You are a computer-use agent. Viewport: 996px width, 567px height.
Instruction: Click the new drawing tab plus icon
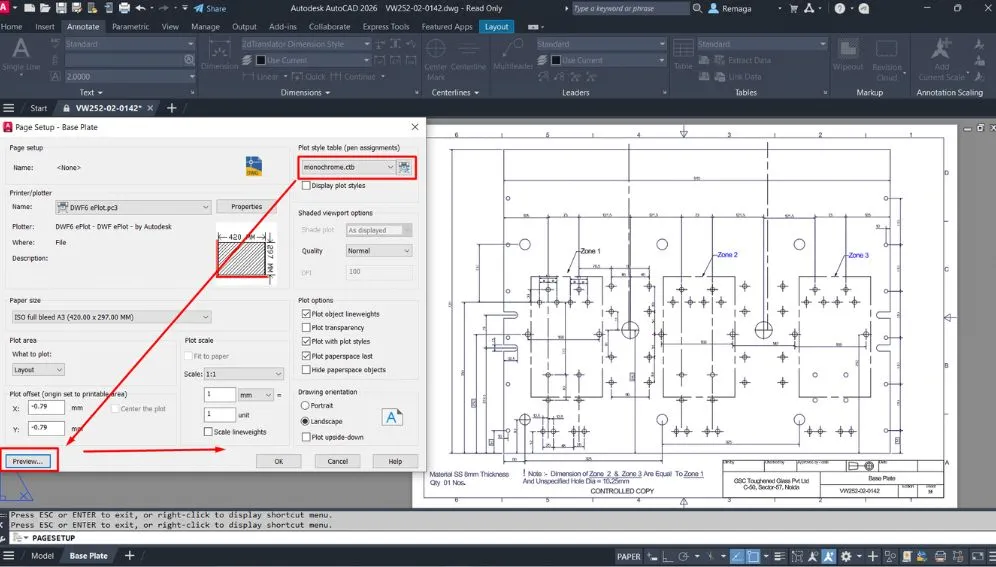[x=172, y=108]
